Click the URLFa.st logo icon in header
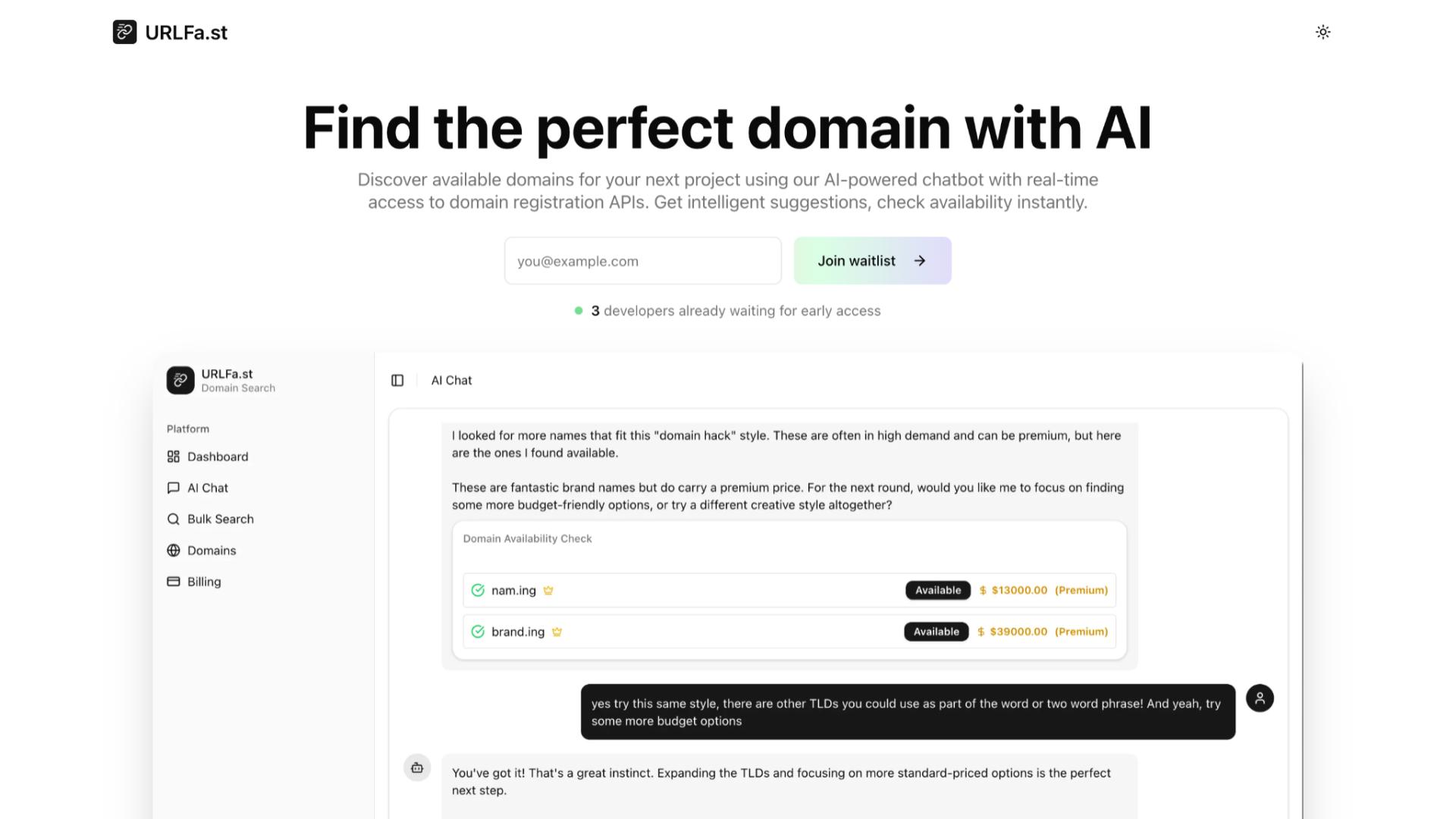 click(124, 32)
